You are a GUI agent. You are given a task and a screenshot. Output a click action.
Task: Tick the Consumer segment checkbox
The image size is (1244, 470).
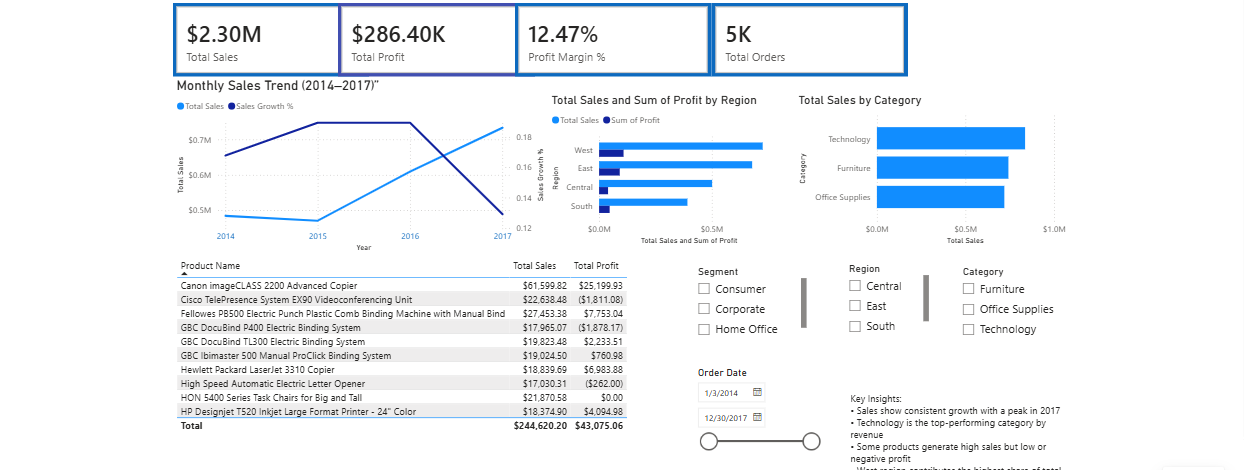(x=704, y=289)
